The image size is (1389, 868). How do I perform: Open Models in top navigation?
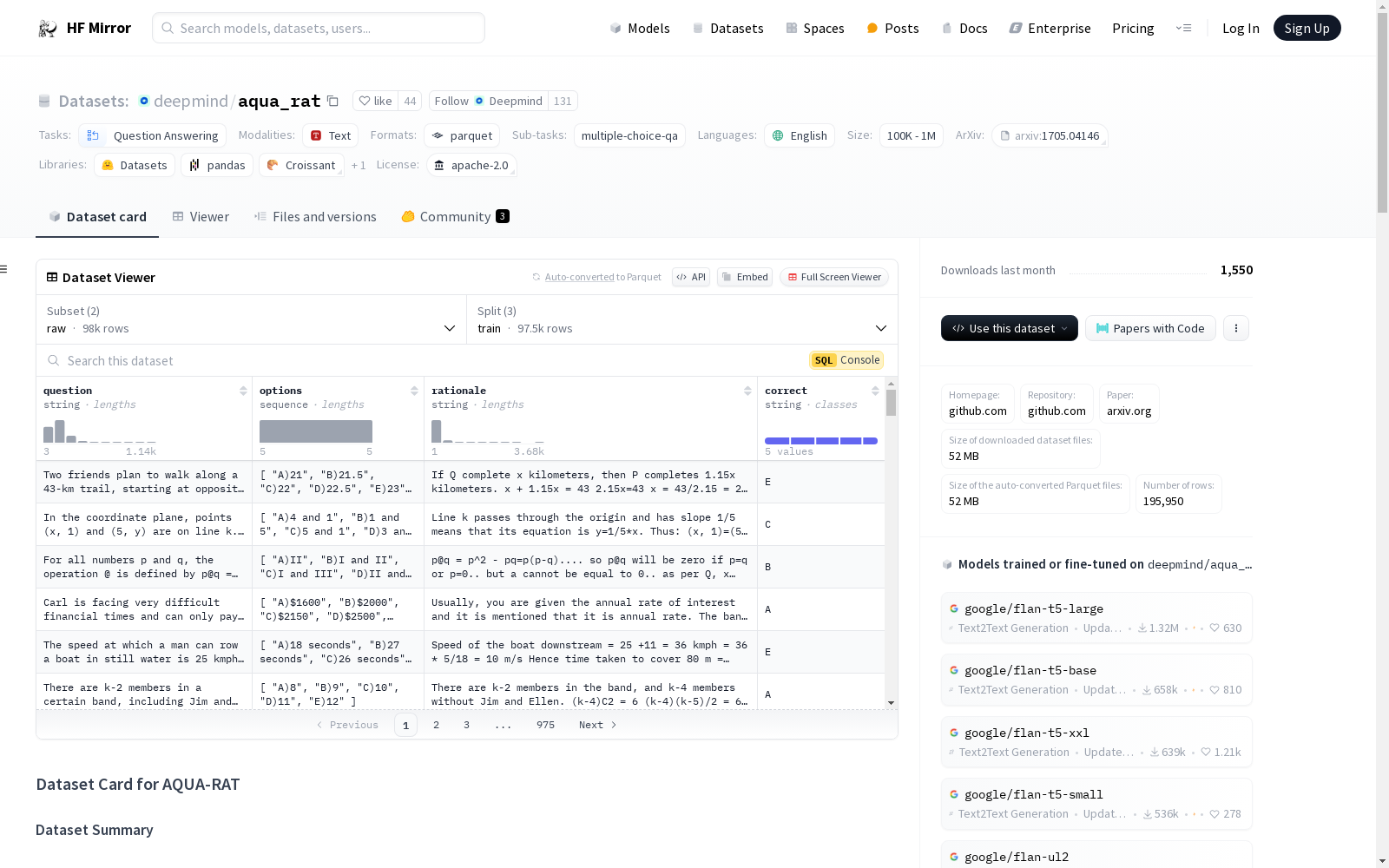[x=640, y=28]
